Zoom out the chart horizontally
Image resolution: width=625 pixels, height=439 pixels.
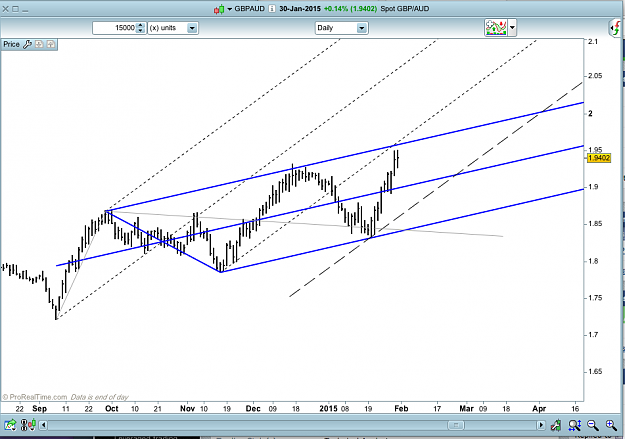pyautogui.click(x=592, y=425)
